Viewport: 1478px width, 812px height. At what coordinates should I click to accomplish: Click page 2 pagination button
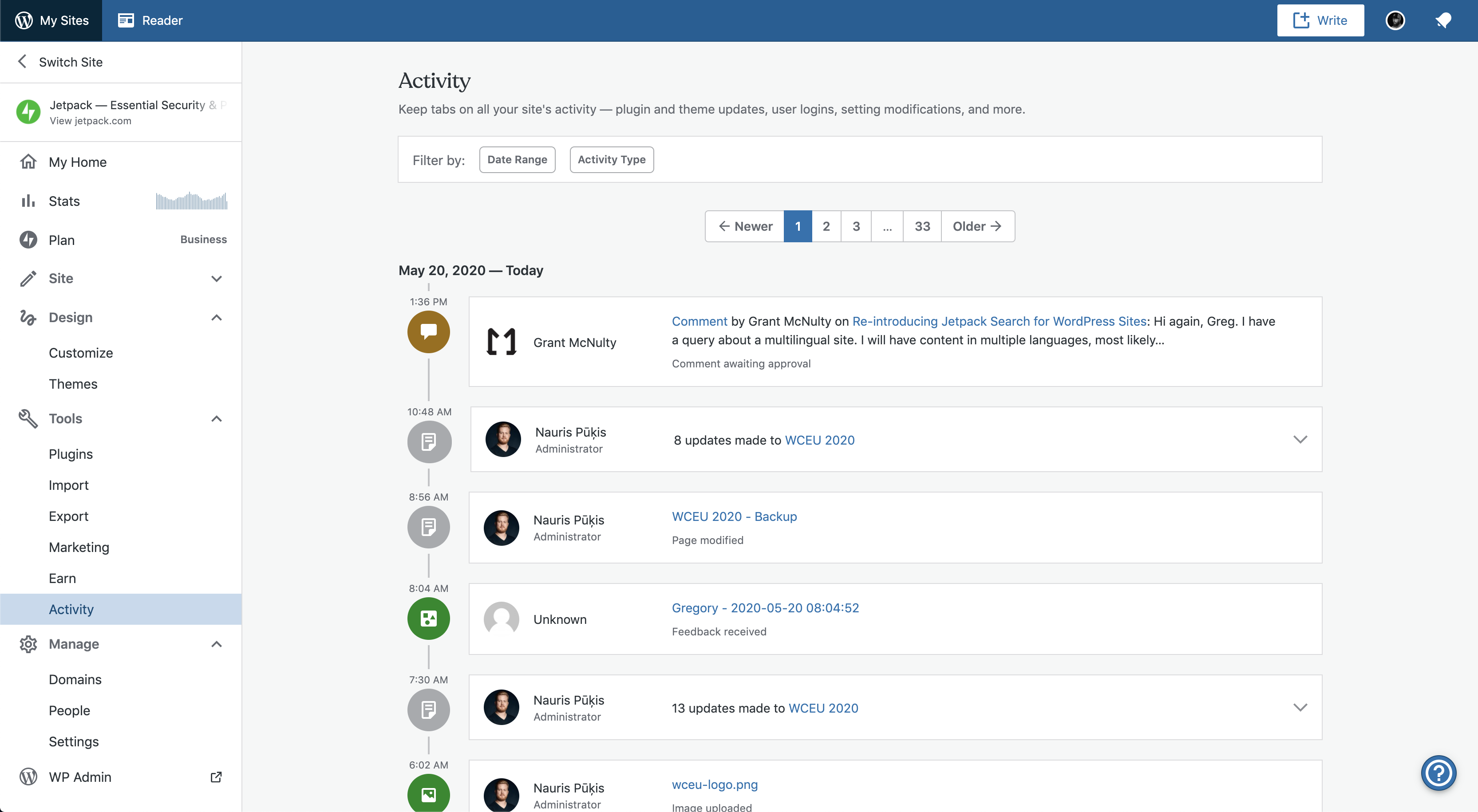tap(826, 225)
